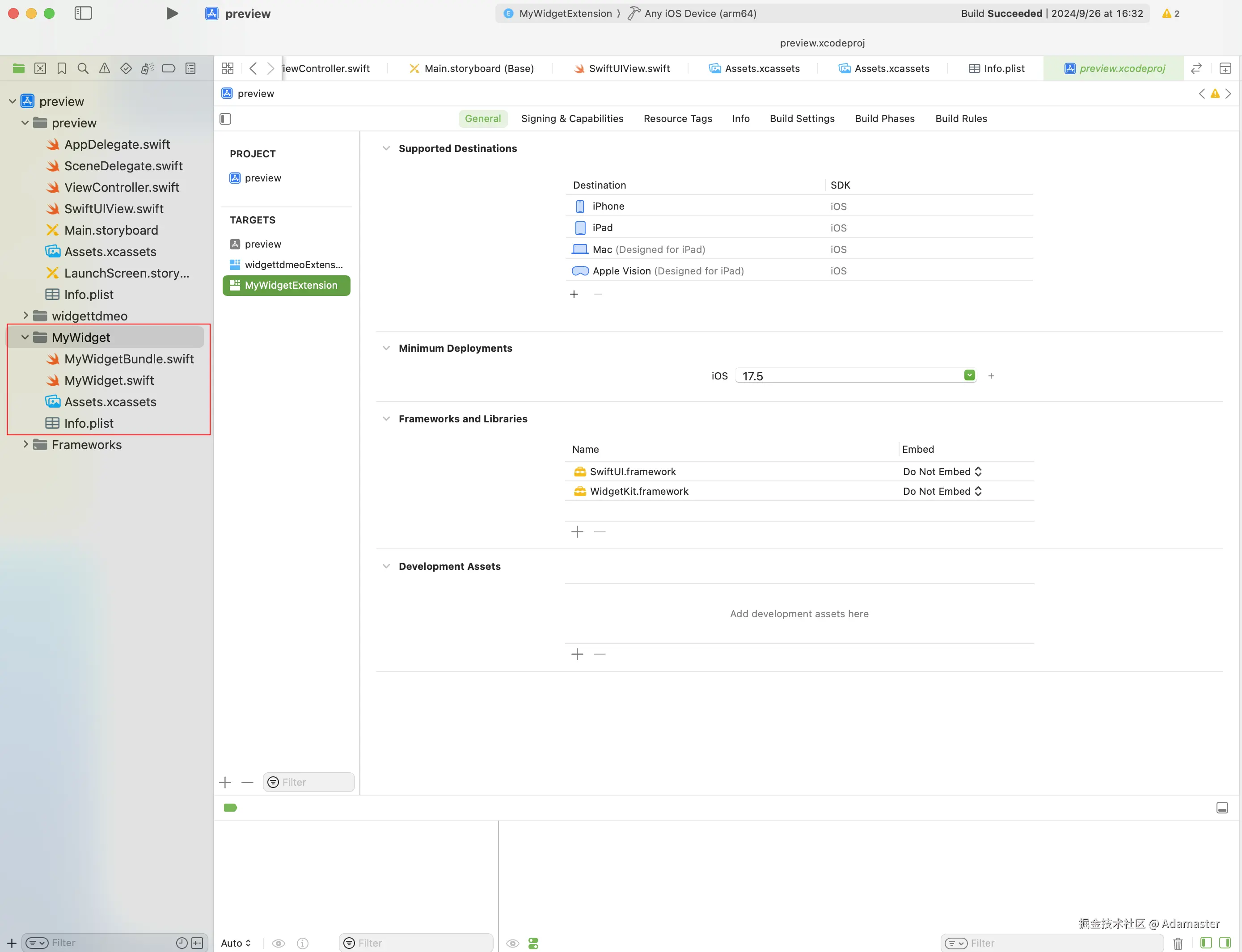The width and height of the screenshot is (1242, 952).
Task: Click the related items grid icon
Action: tap(227, 68)
